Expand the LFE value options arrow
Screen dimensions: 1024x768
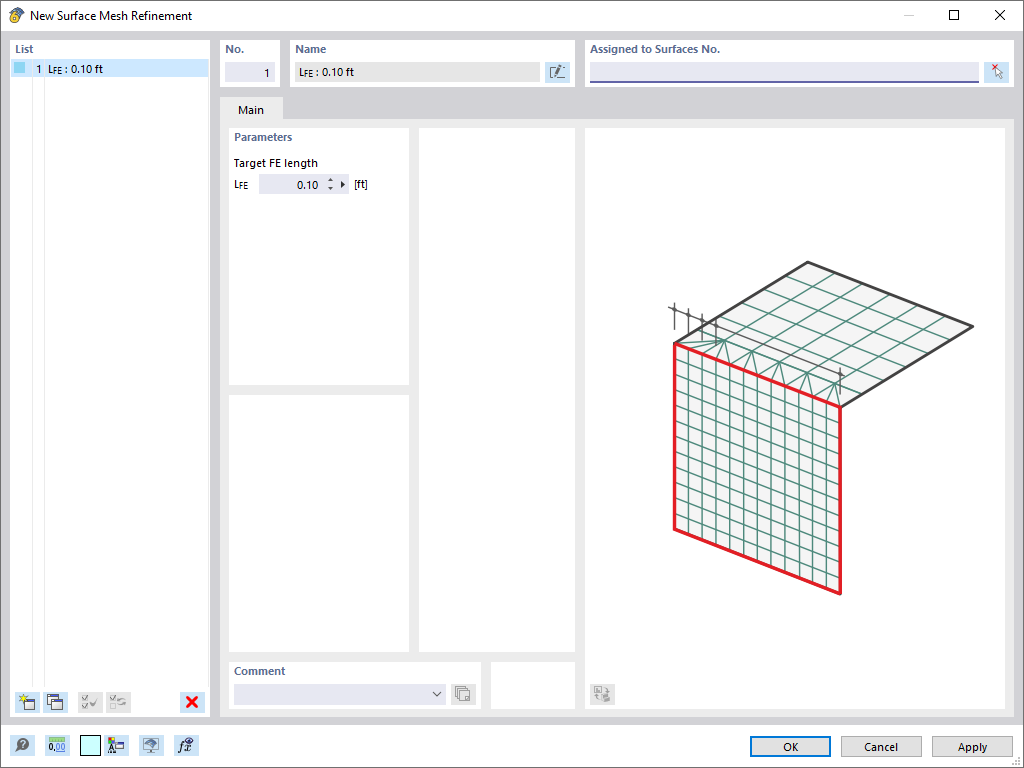(x=342, y=184)
